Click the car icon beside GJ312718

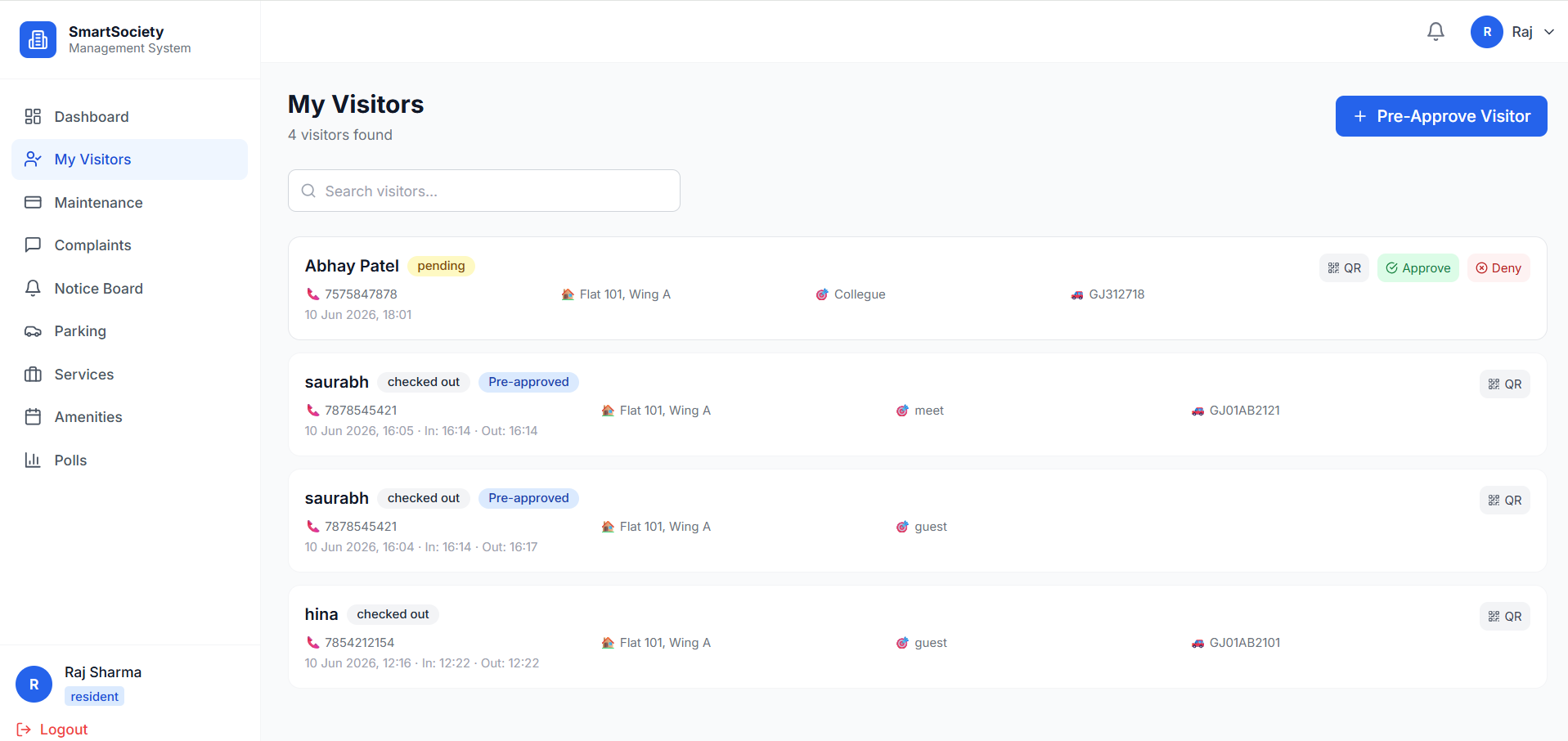tap(1077, 294)
